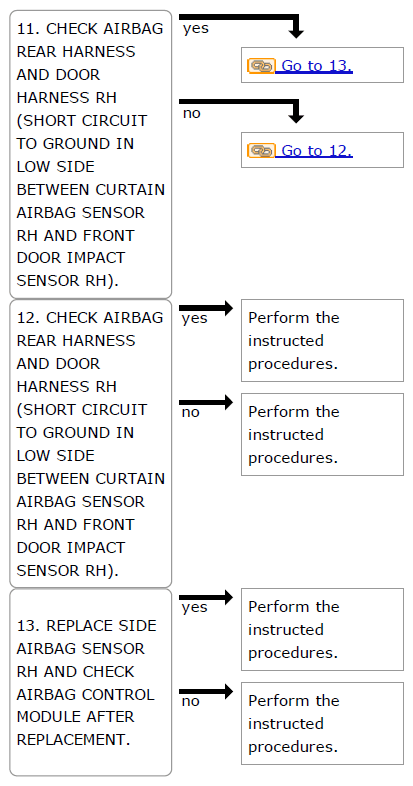Select the step 11 check airbag harness box
The height and width of the screenshot is (786, 413).
click(x=91, y=154)
